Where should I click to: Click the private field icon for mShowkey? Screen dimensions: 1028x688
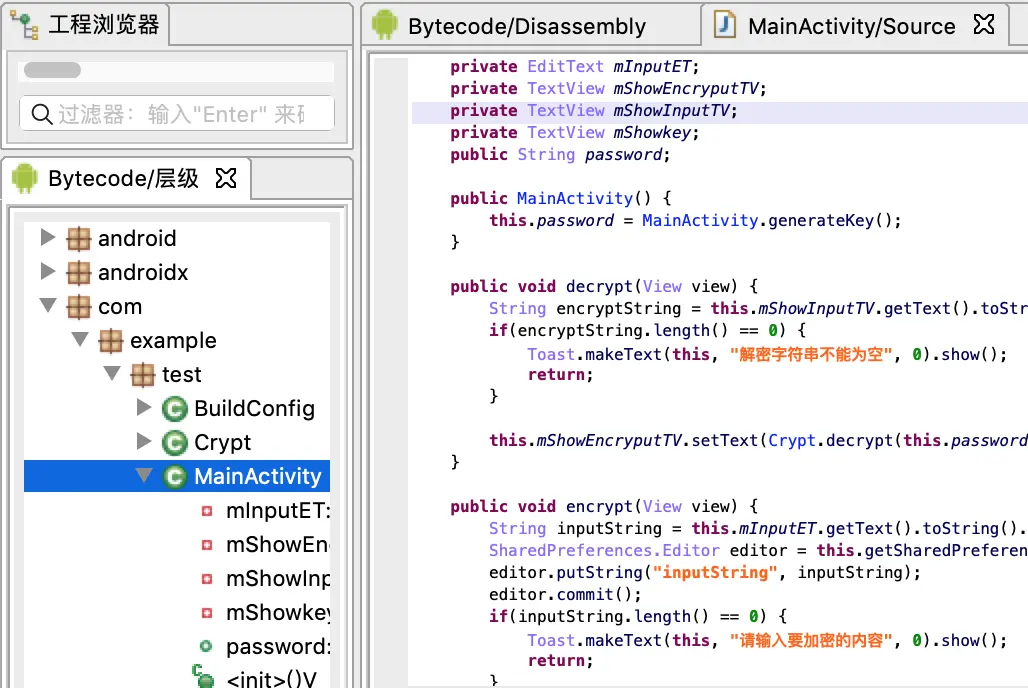(x=207, y=613)
